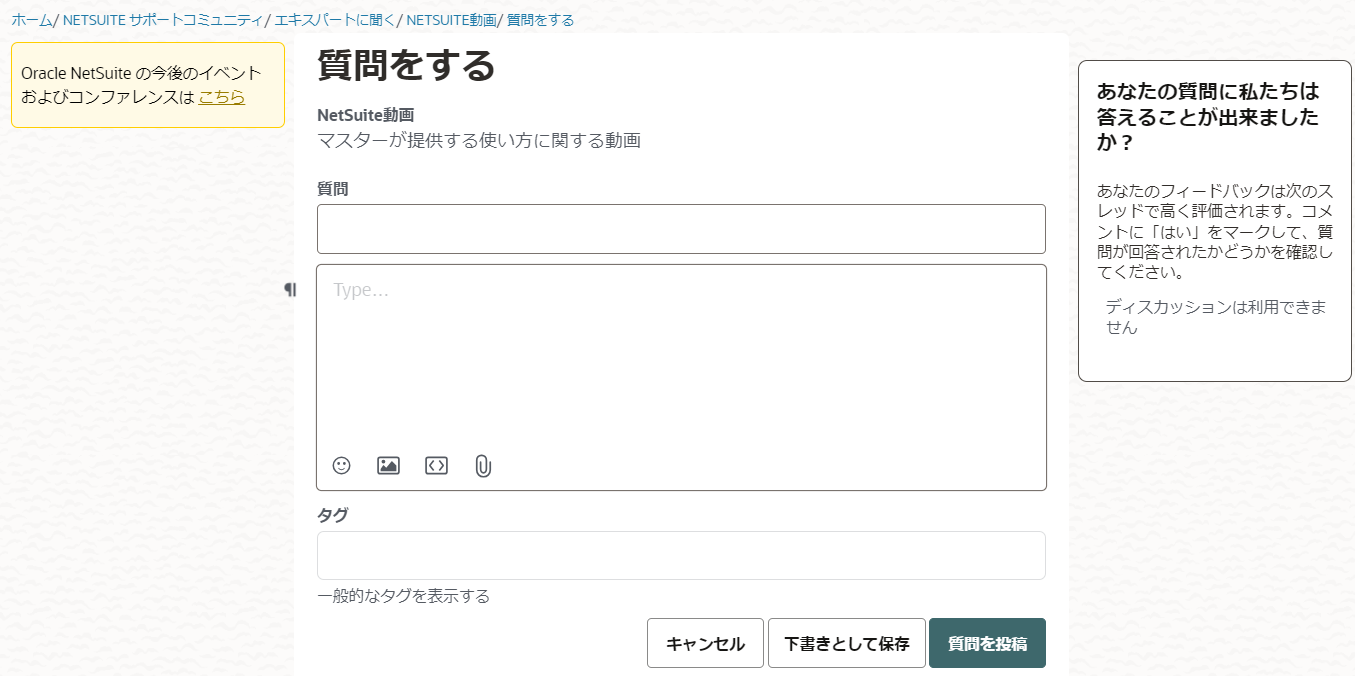
Task: Click the キャンセル button
Action: tap(705, 643)
